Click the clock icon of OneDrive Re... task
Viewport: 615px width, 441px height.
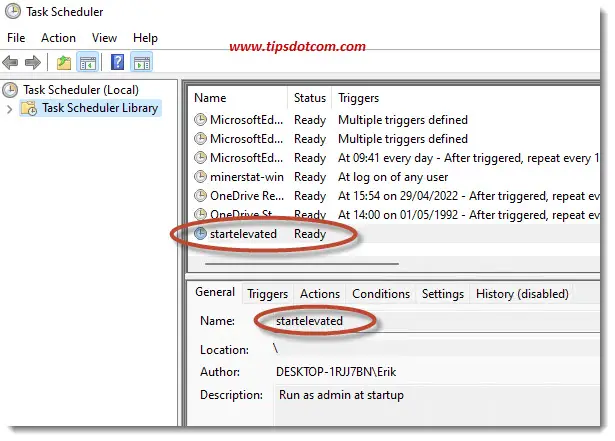(200, 196)
